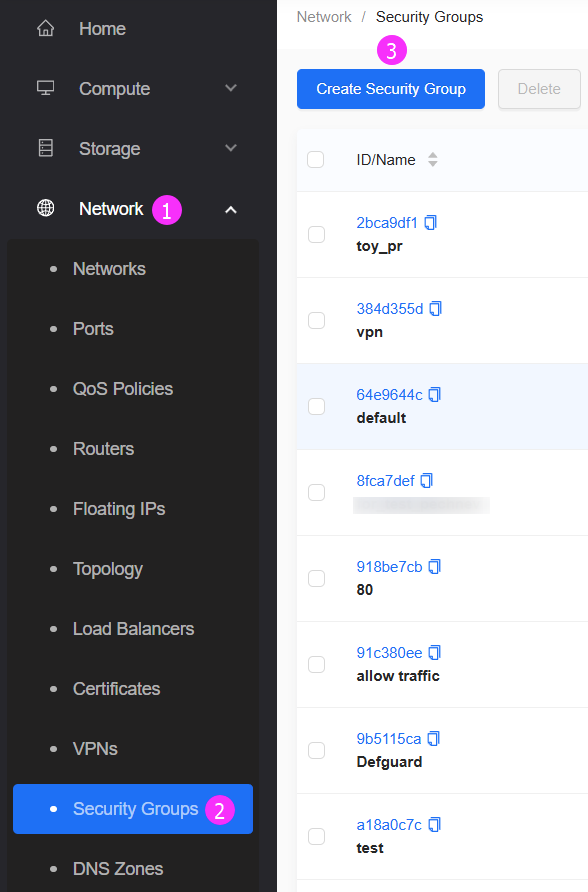Expand the Storage menu chevron

(230, 148)
